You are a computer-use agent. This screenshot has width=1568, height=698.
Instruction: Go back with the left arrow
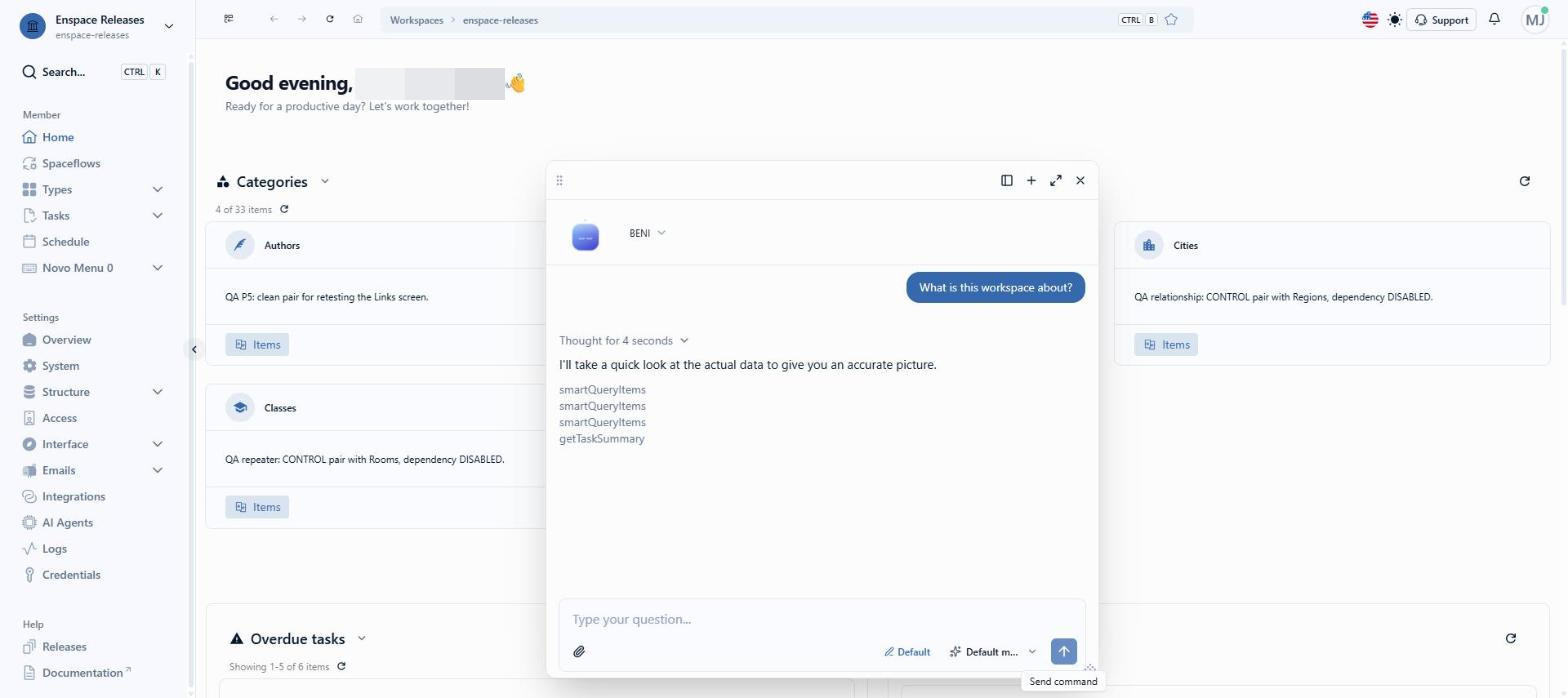click(274, 19)
